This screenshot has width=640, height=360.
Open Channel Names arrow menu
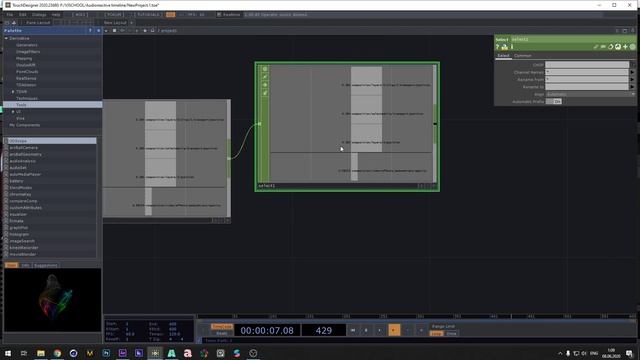tap(632, 72)
